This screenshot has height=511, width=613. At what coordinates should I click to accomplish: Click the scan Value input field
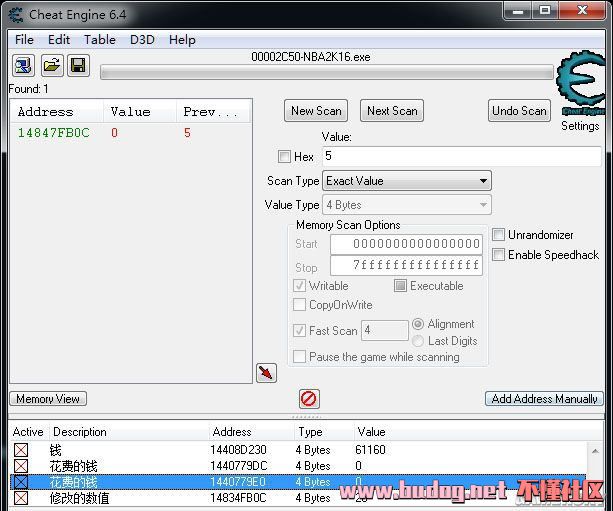(462, 156)
